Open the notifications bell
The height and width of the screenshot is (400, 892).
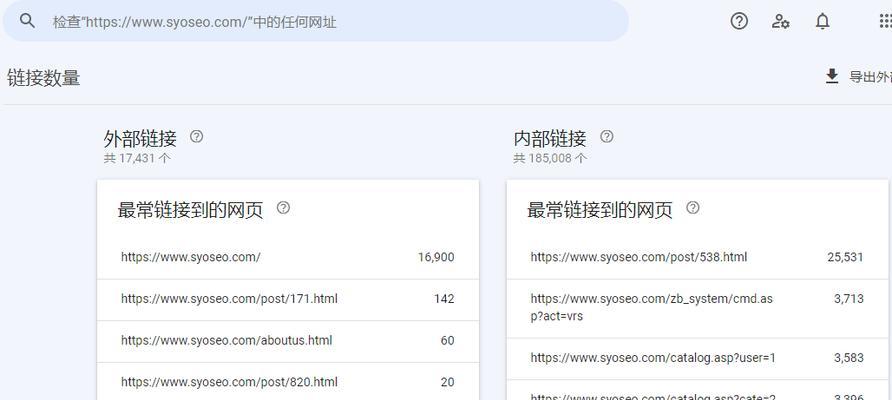pos(822,22)
